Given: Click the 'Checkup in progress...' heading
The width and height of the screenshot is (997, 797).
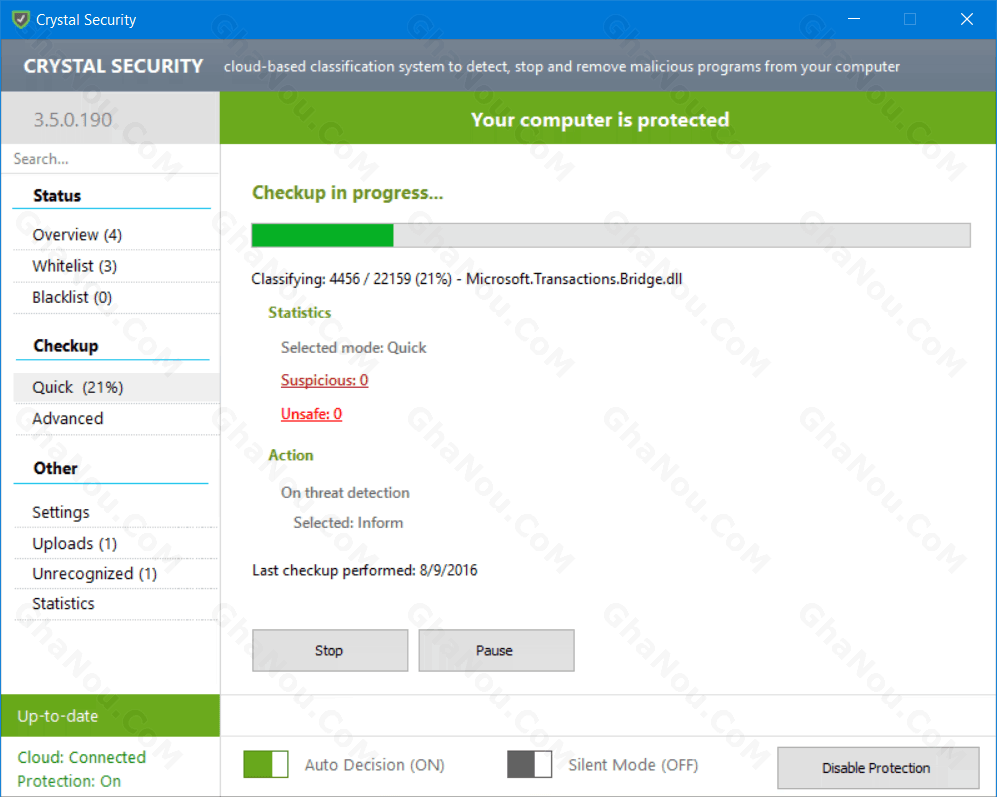Looking at the screenshot, I should pos(347,192).
